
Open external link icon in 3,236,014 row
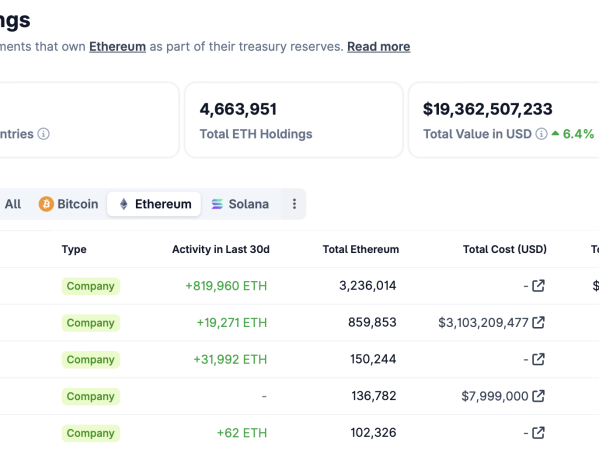[538, 285]
